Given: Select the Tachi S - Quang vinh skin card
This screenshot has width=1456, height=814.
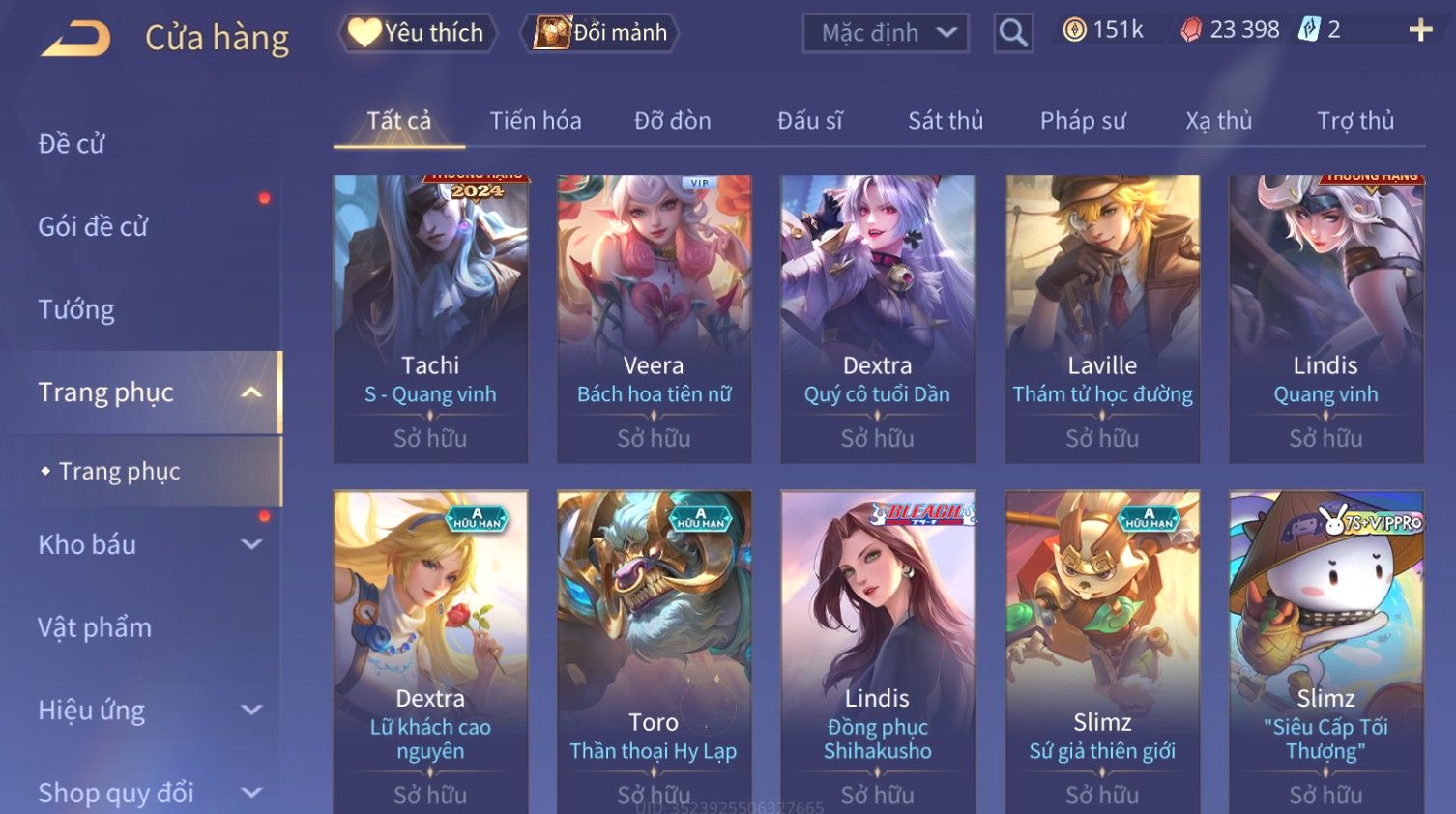Looking at the screenshot, I should coord(430,318).
